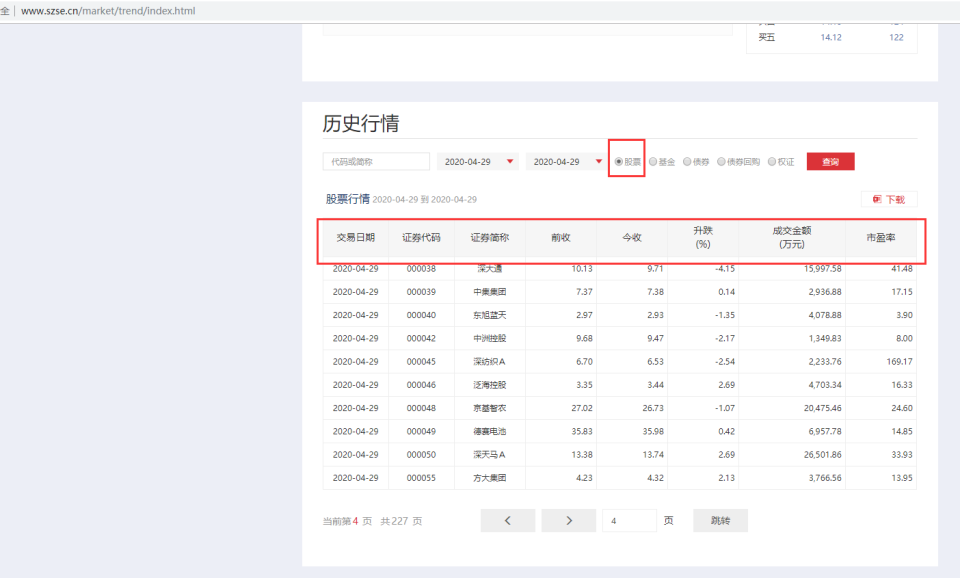The image size is (960, 578).
Task: Click the 升跌(%) column header
Action: [703, 238]
